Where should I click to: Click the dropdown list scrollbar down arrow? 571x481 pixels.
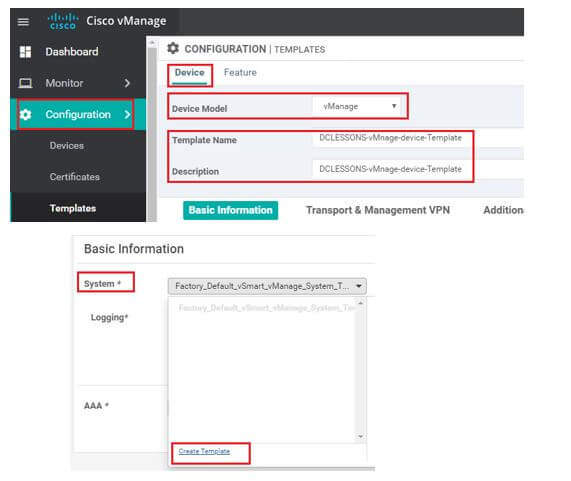(361, 436)
